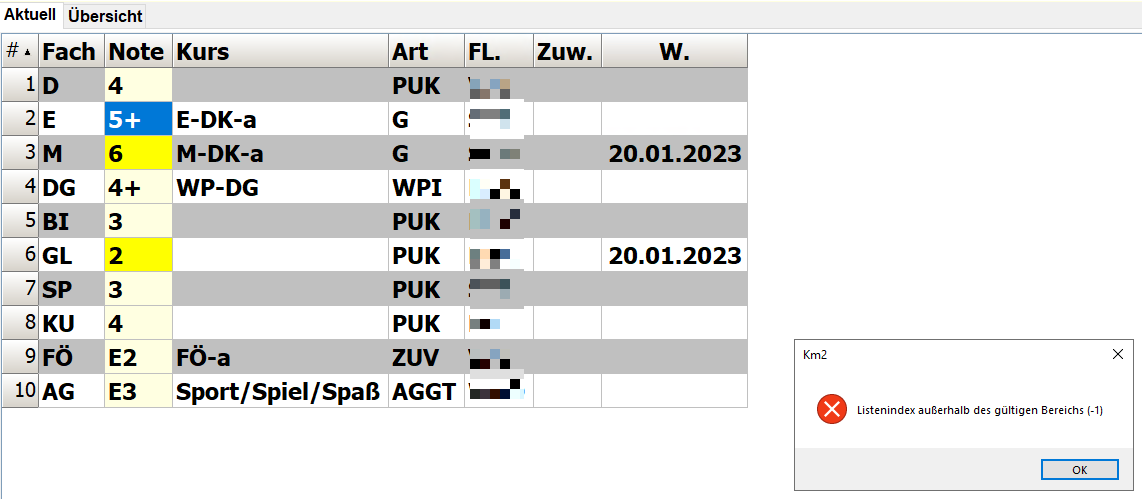This screenshot has height=499, width=1142.
Task: Close the Km2 error dialog
Action: point(1118,355)
